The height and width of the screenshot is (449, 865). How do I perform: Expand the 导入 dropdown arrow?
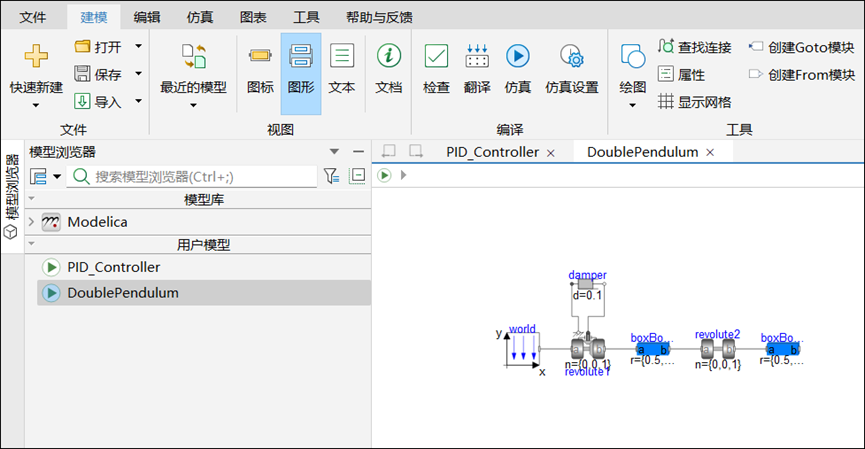tap(138, 101)
